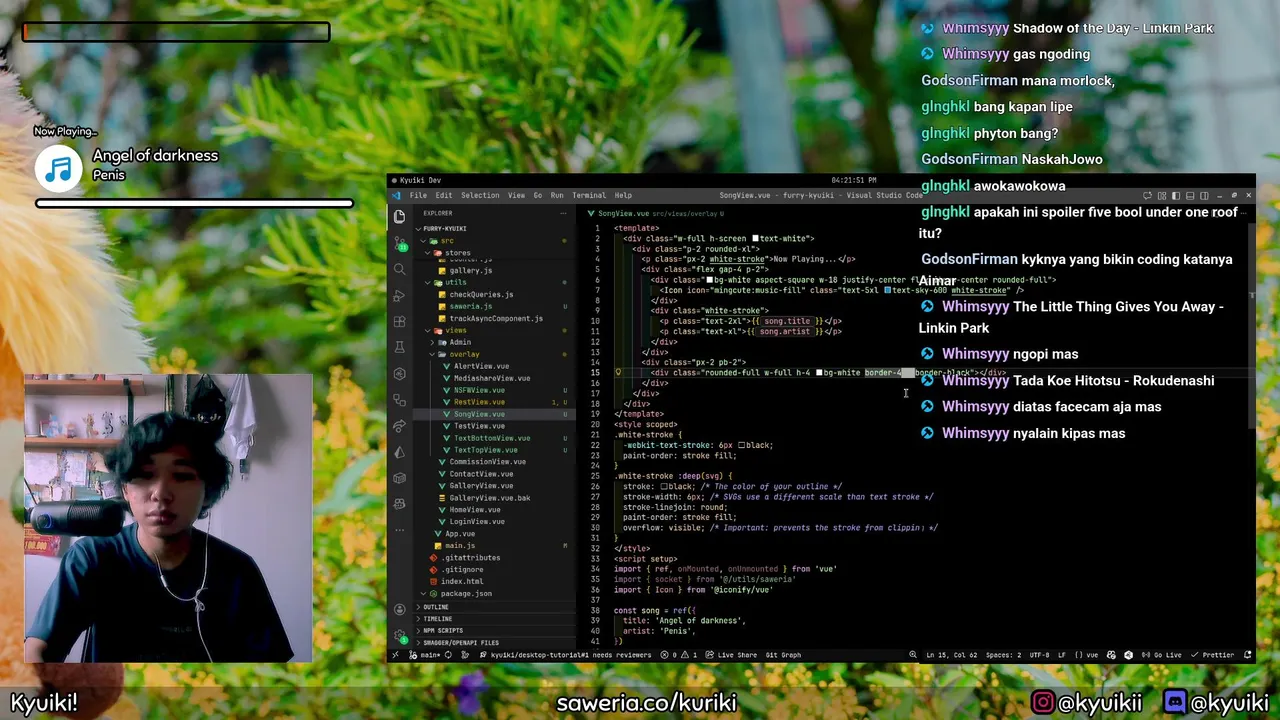Open the Help menu
The image size is (1280, 720).
(623, 195)
